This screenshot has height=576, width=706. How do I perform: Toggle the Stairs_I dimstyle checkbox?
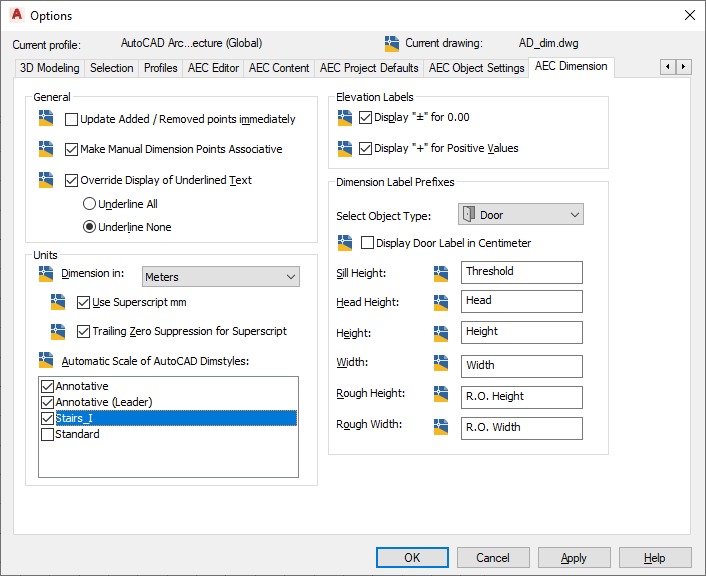pos(47,418)
